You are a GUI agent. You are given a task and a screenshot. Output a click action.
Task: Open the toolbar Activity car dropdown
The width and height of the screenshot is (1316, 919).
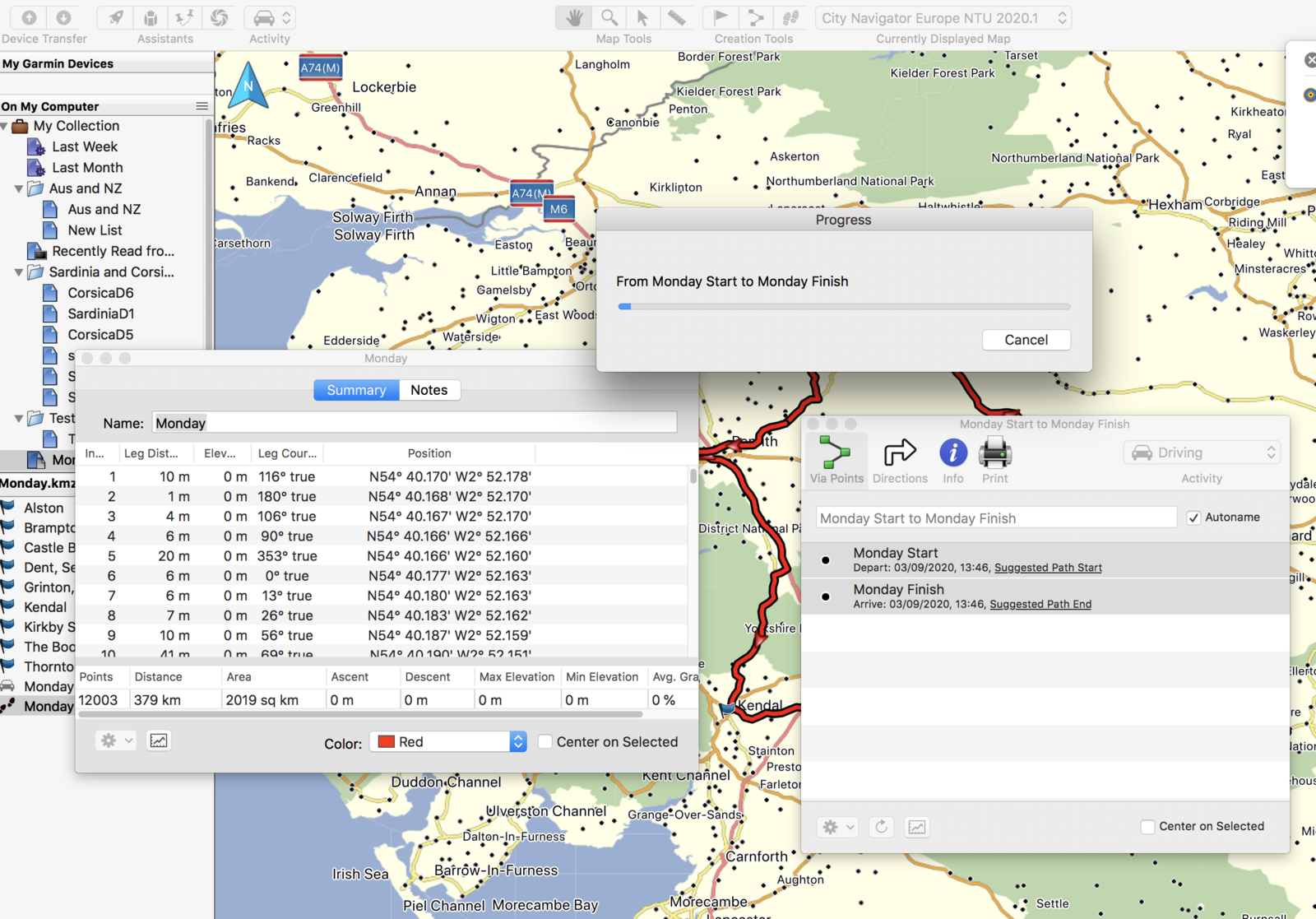click(271, 17)
